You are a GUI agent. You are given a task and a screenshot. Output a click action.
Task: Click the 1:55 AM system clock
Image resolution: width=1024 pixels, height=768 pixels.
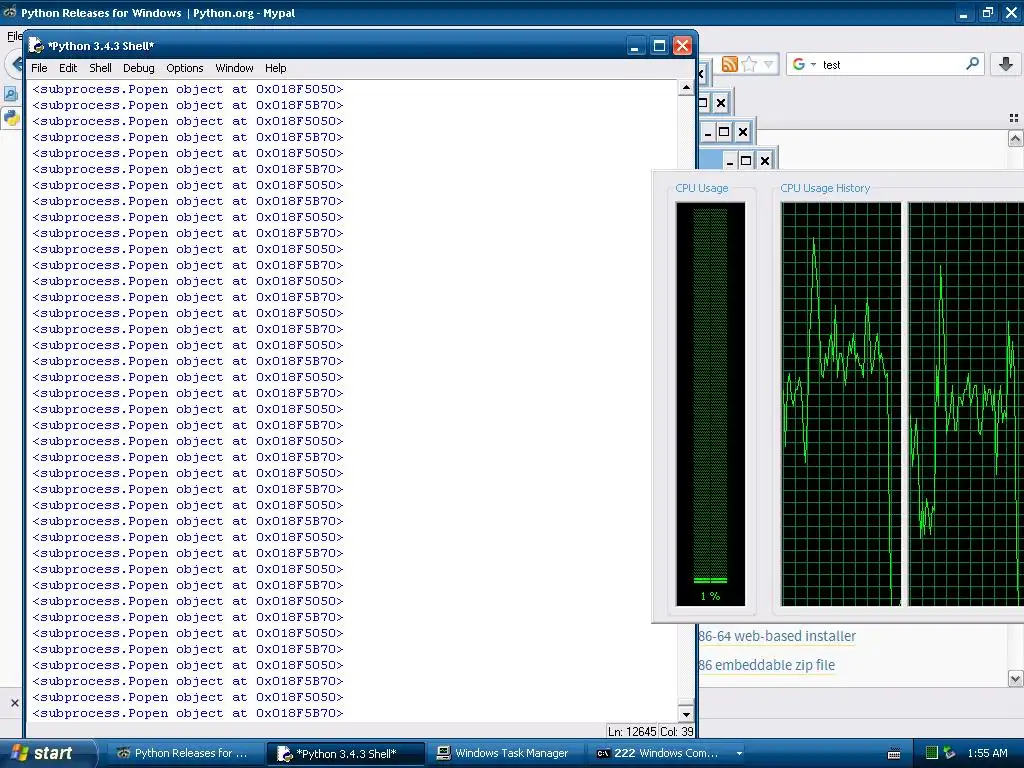[987, 753]
